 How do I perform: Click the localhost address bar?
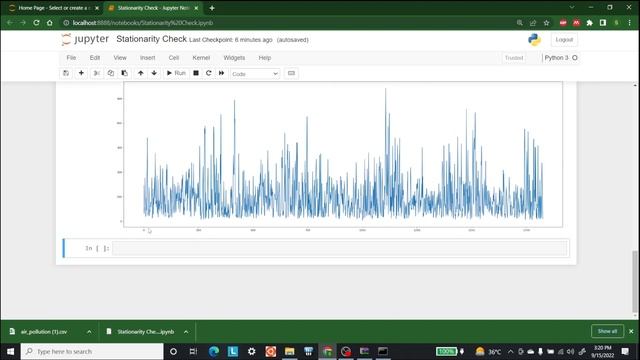pyautogui.click(x=286, y=23)
